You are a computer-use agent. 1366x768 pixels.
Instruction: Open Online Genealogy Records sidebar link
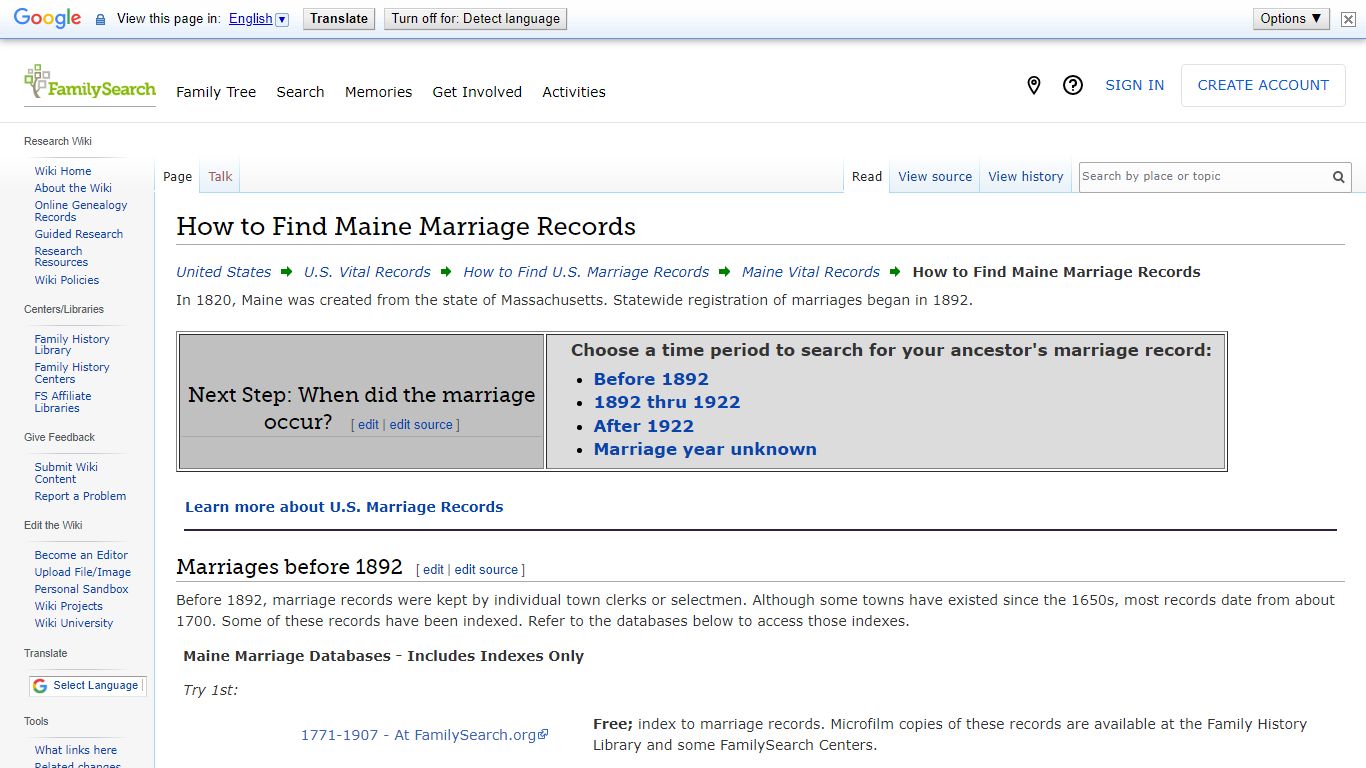(x=81, y=211)
